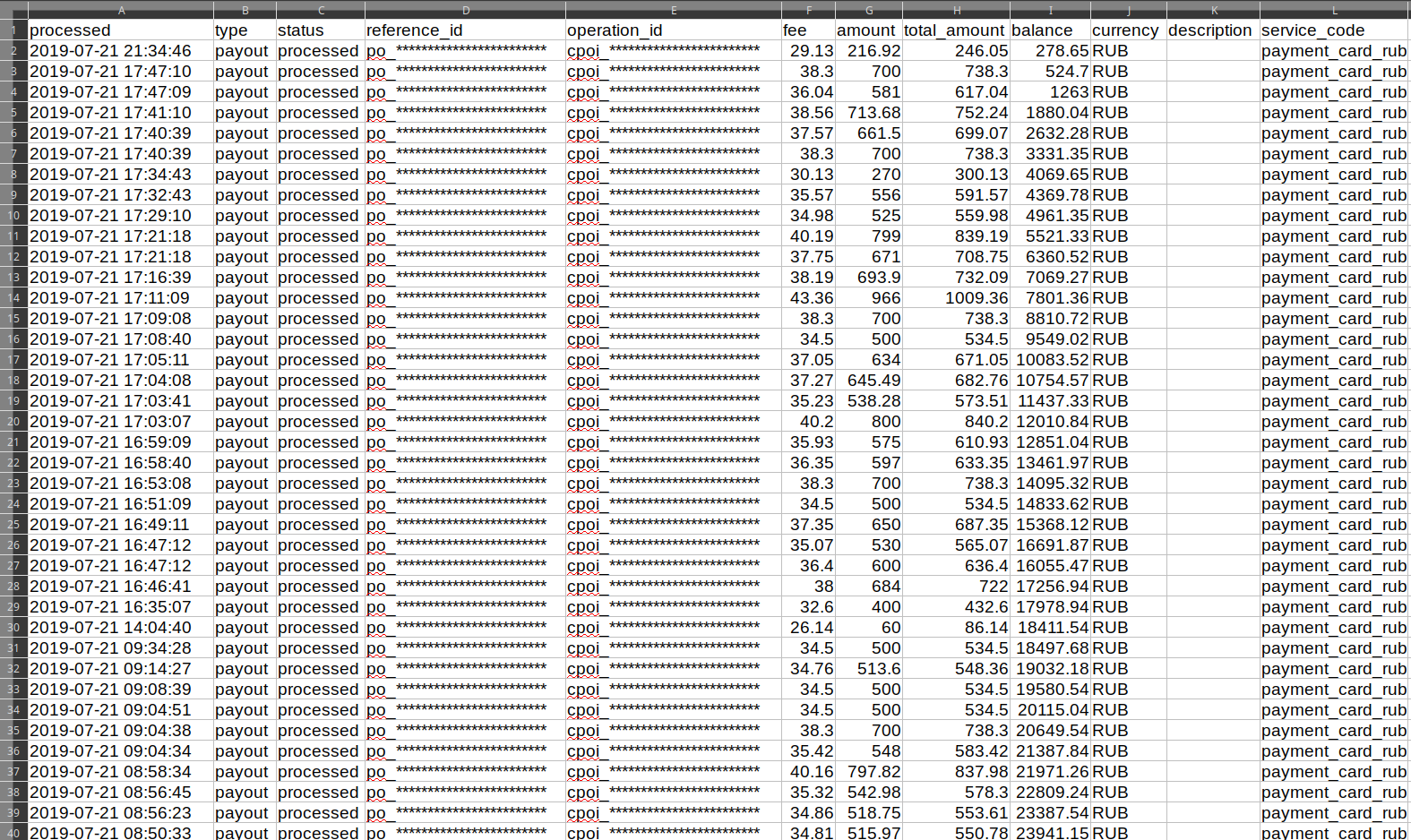Select amount cell 216.92
Viewport: 1411px width, 840px height.
tap(869, 51)
